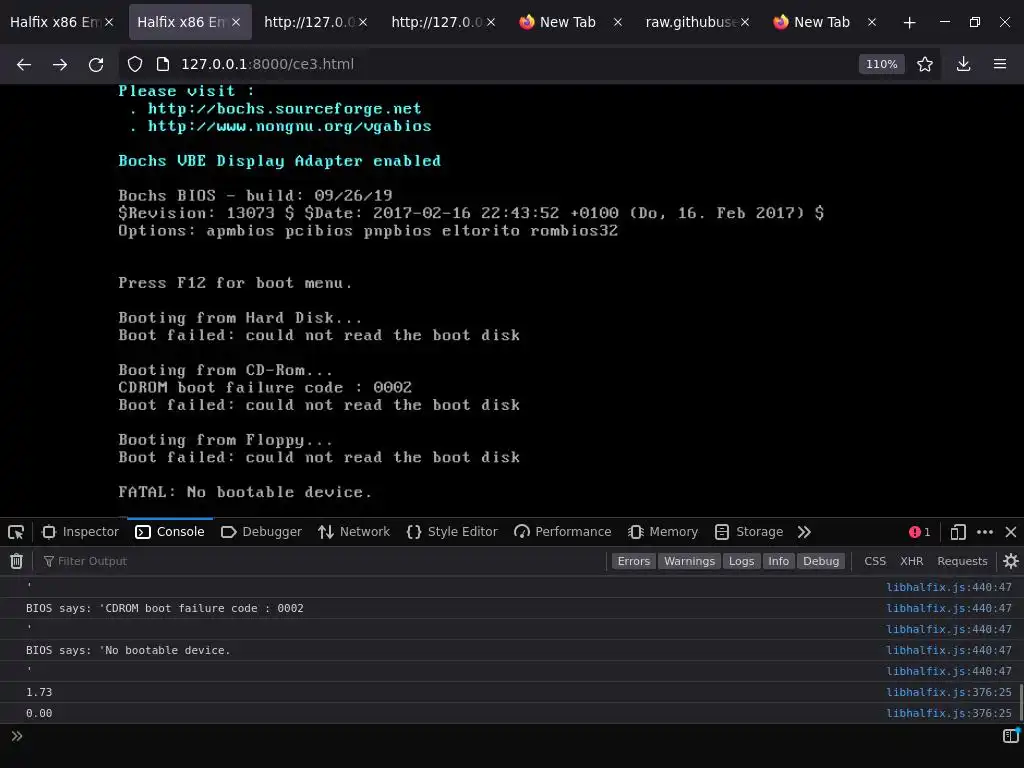Show site information page icon
1024x768 pixels.
click(x=163, y=64)
